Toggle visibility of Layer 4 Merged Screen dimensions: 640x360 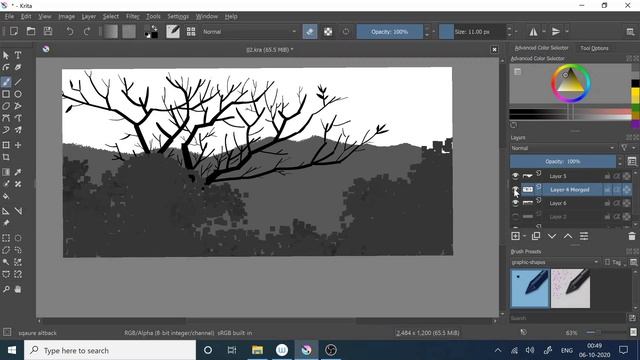[x=516, y=189]
